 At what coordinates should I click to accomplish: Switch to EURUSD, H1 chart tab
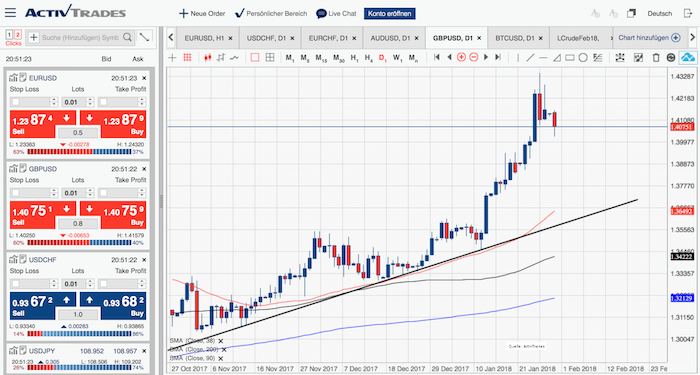click(208, 38)
